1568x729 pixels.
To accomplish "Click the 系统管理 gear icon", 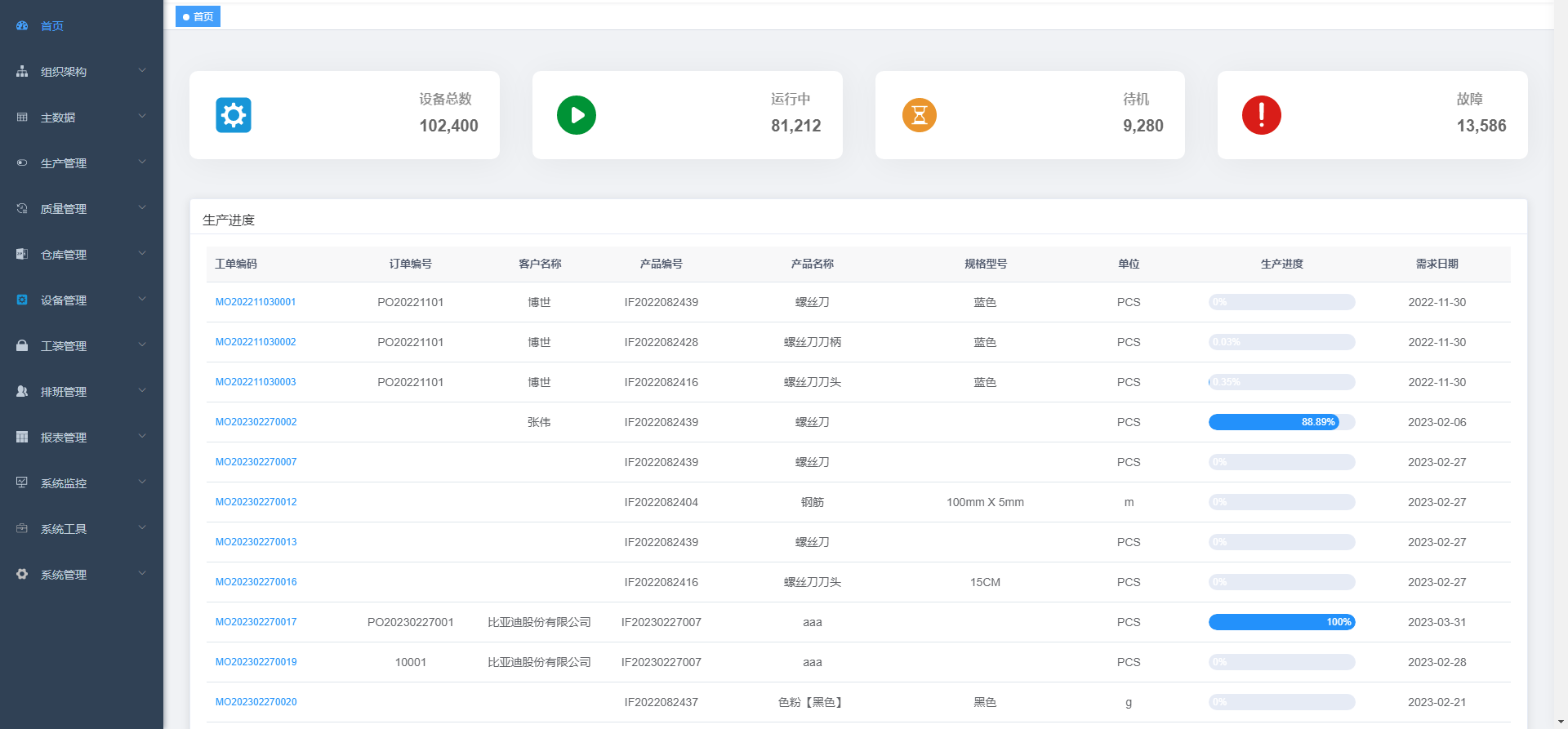I will tap(22, 575).
